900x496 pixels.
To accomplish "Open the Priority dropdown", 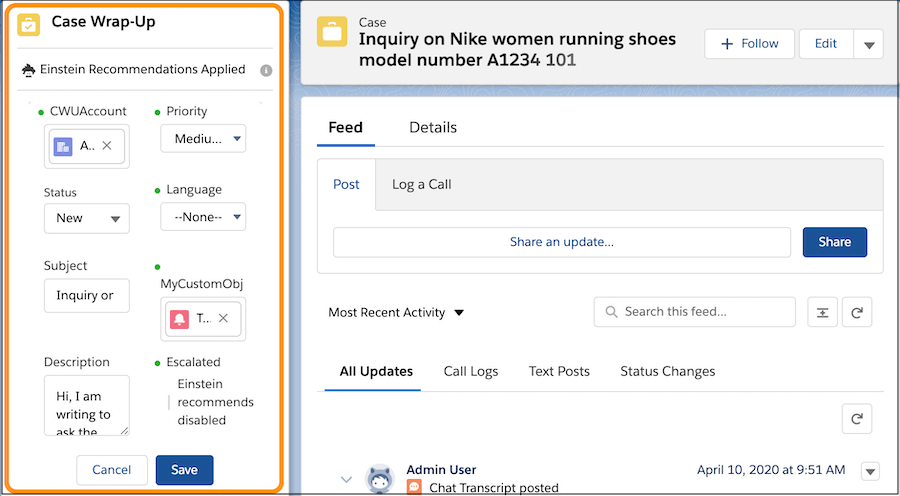I will [x=203, y=139].
